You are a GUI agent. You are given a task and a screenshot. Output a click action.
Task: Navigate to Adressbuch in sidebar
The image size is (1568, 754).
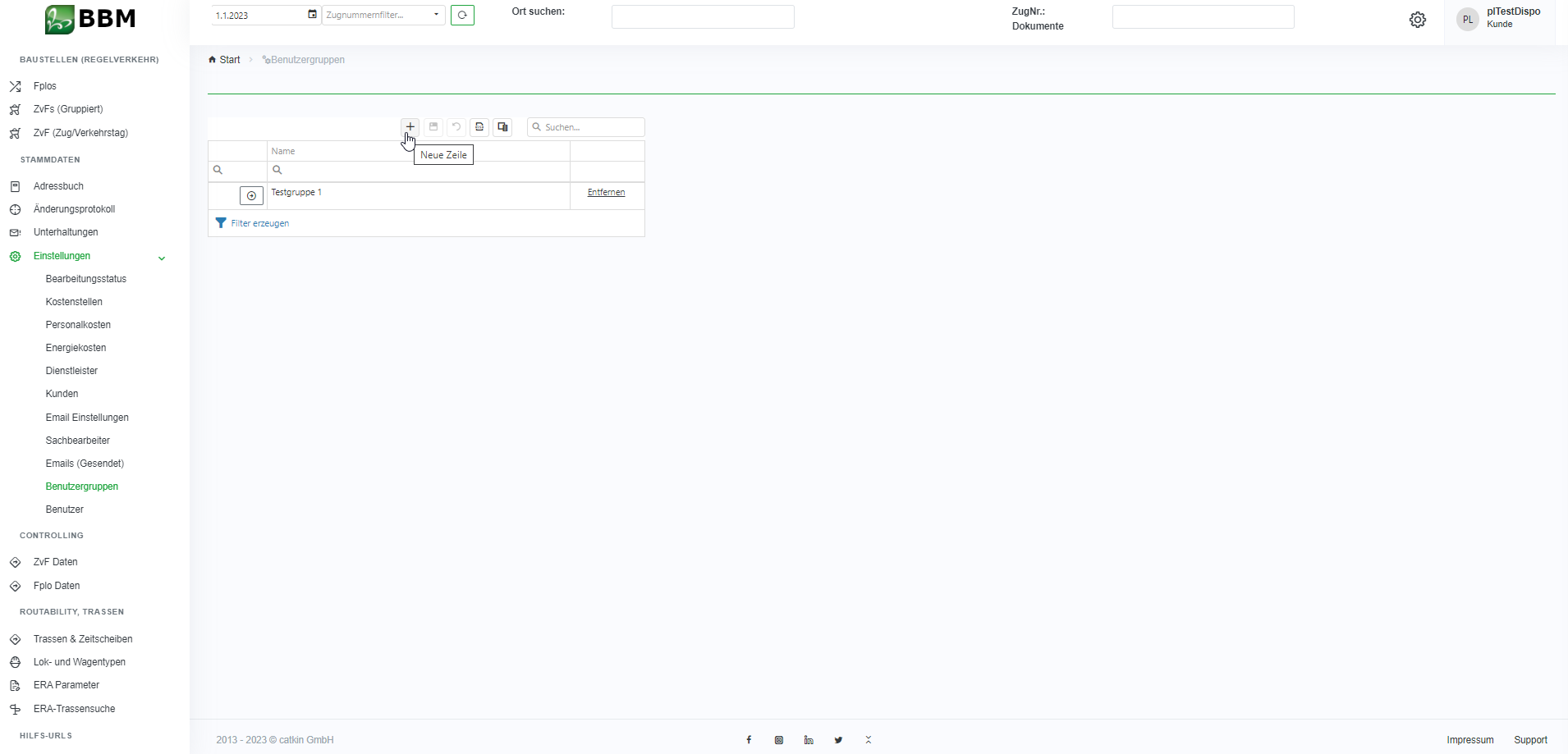tap(58, 186)
